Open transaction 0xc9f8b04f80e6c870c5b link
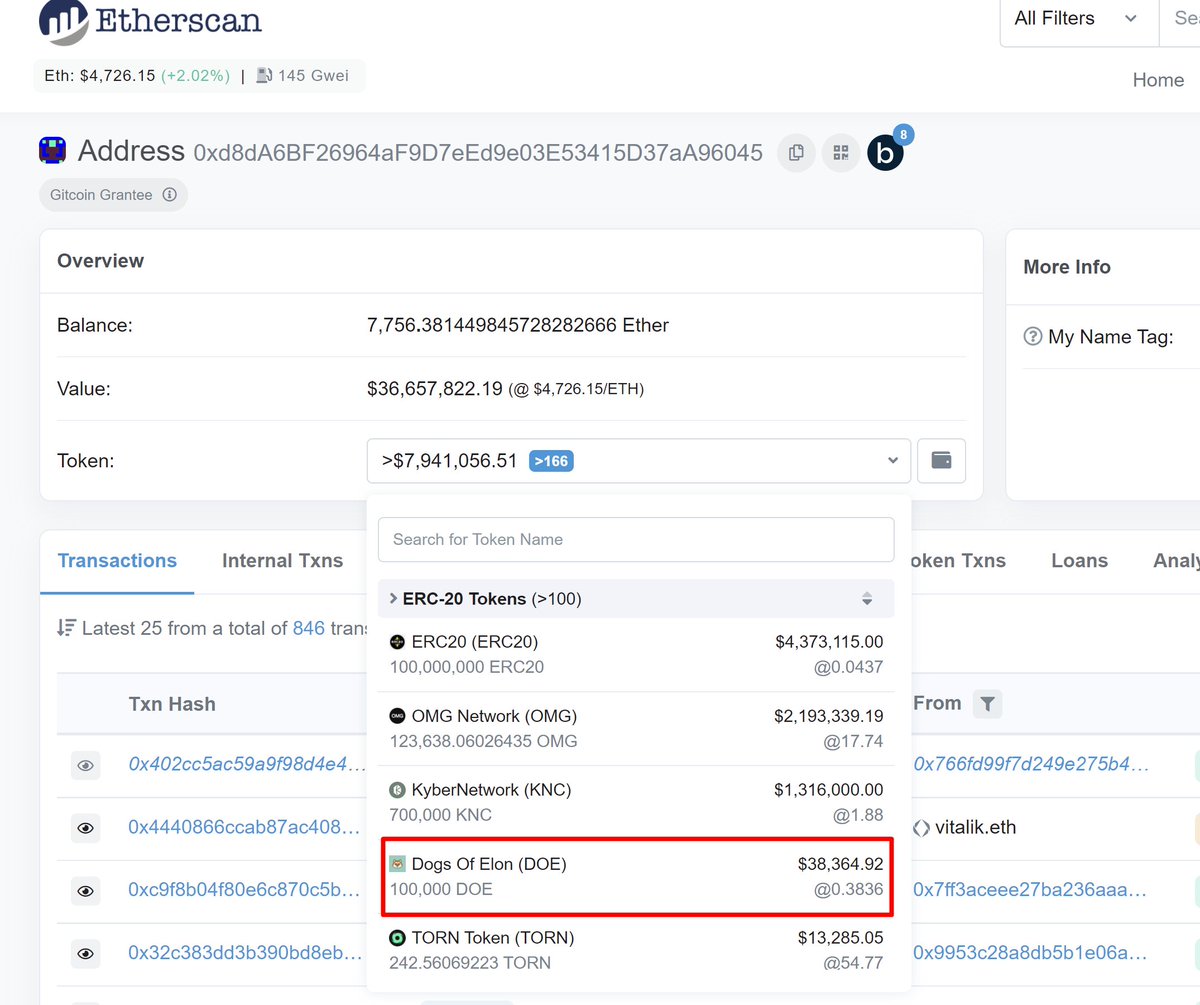Image resolution: width=1200 pixels, height=1005 pixels. [x=243, y=890]
